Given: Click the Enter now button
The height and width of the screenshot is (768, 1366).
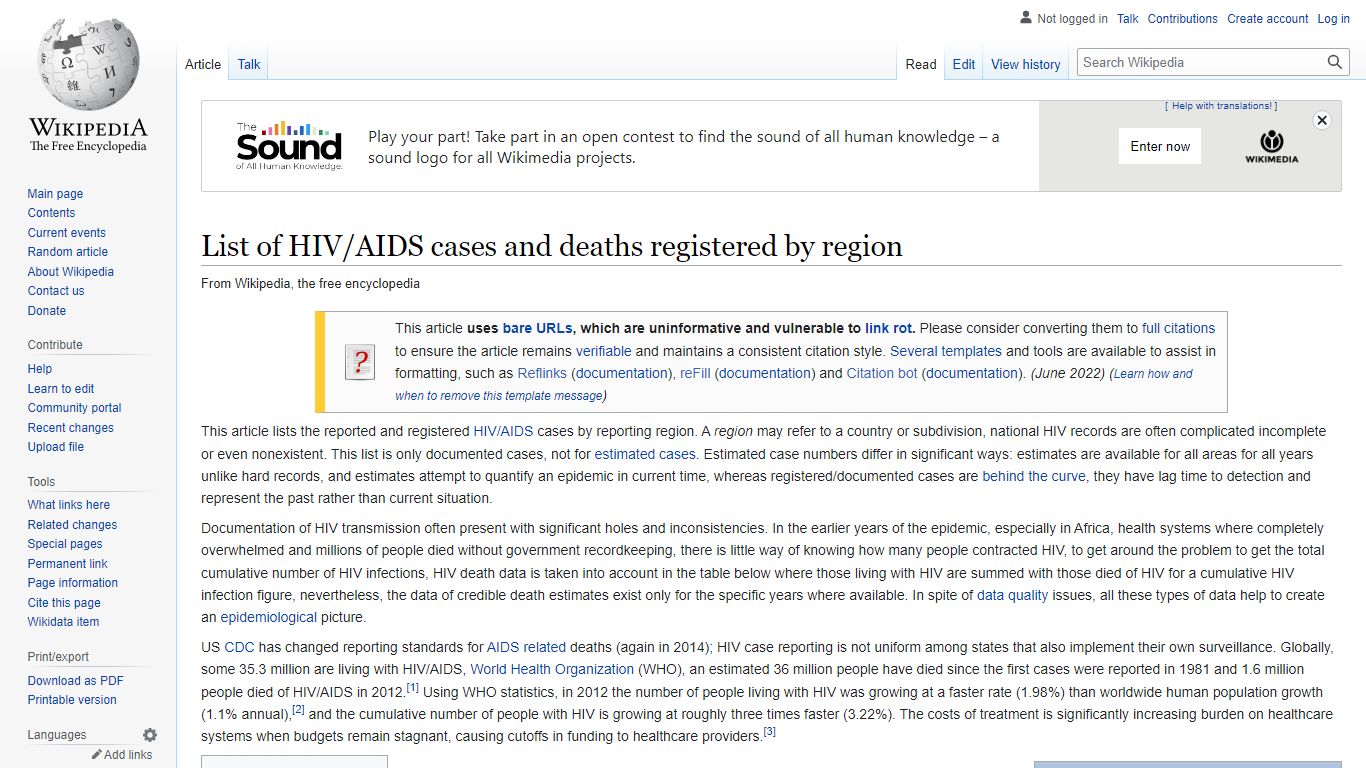Looking at the screenshot, I should pyautogui.click(x=1160, y=146).
